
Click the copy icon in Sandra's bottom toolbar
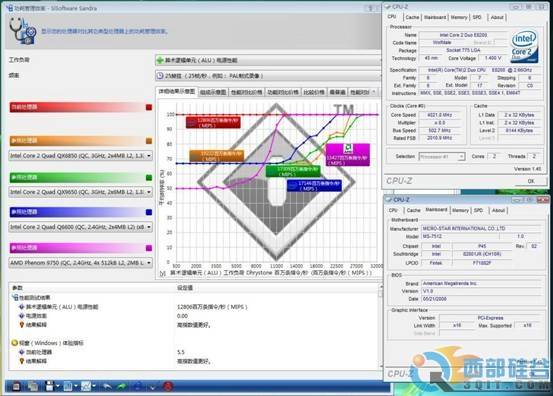32,386
